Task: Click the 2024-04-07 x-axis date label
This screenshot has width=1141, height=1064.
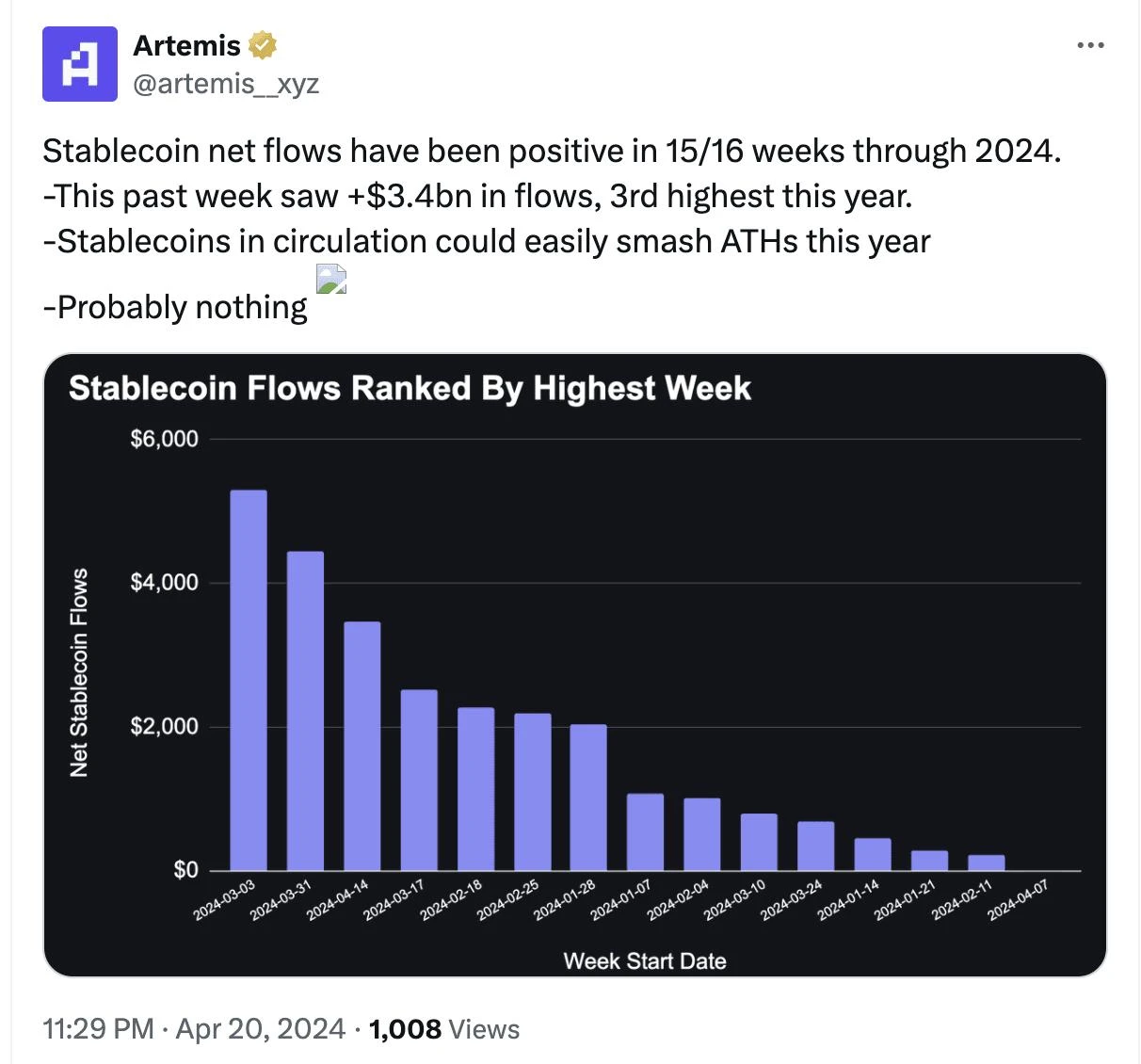Action: [x=1019, y=897]
